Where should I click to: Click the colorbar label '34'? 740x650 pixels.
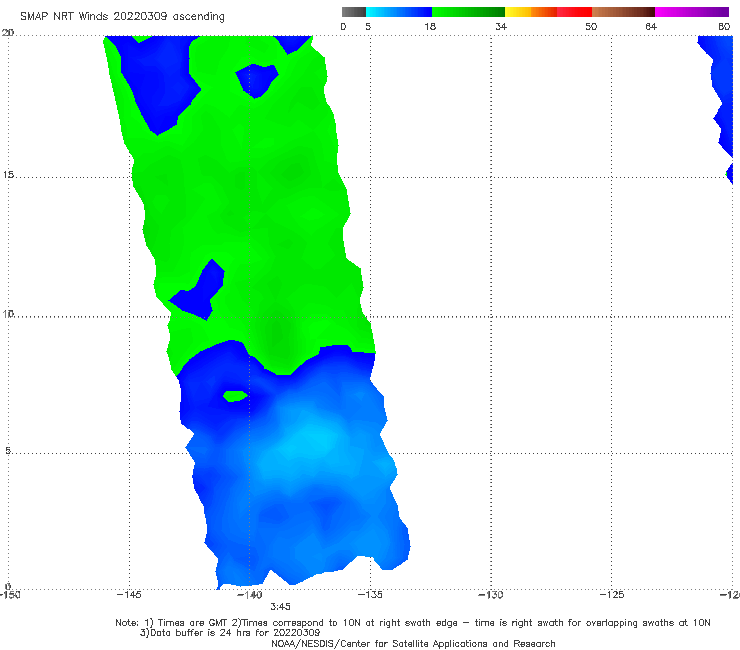501,26
